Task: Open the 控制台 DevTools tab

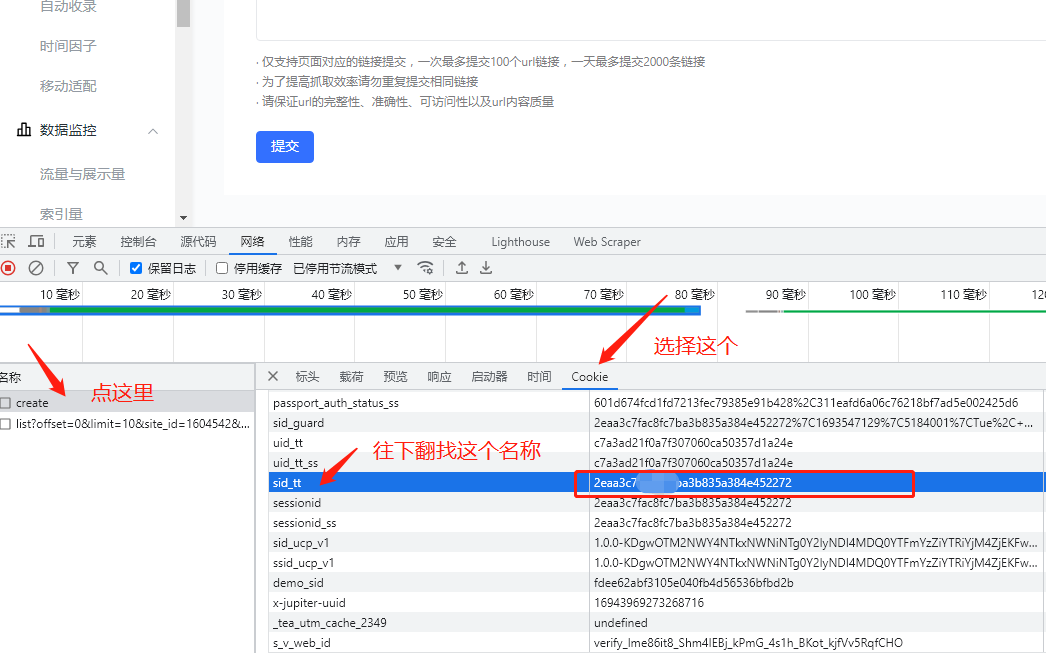Action: (138, 241)
